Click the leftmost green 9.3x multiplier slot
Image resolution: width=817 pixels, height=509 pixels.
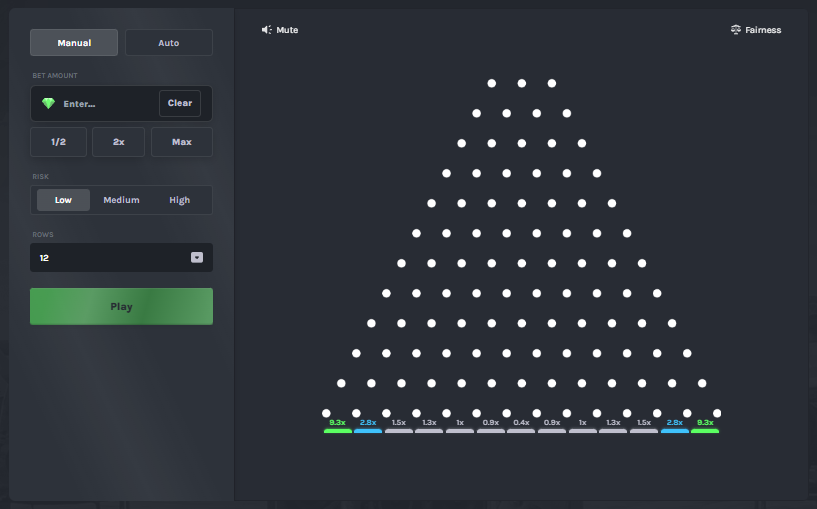[x=337, y=425]
